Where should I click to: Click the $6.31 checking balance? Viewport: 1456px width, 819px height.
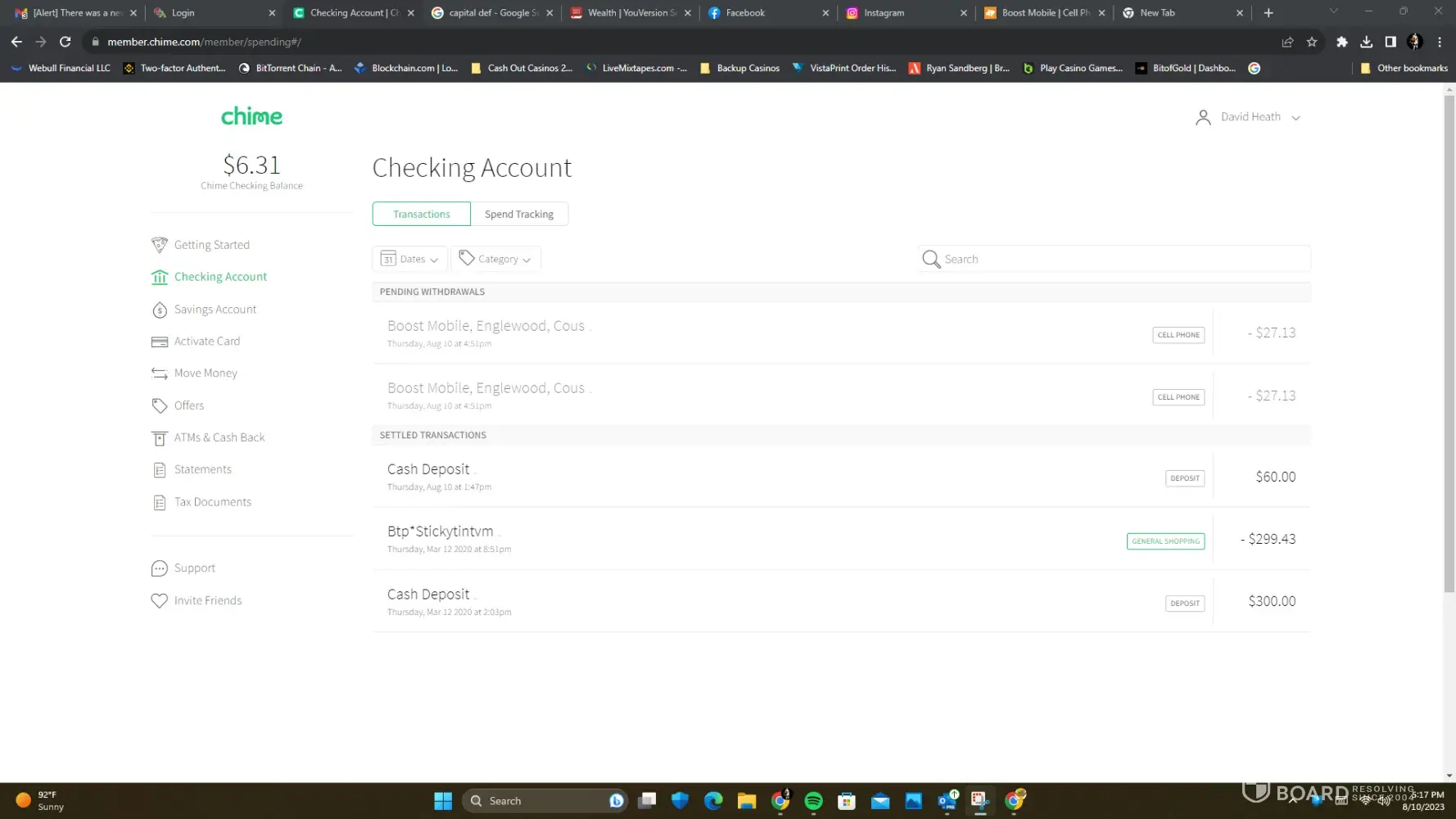click(x=251, y=165)
